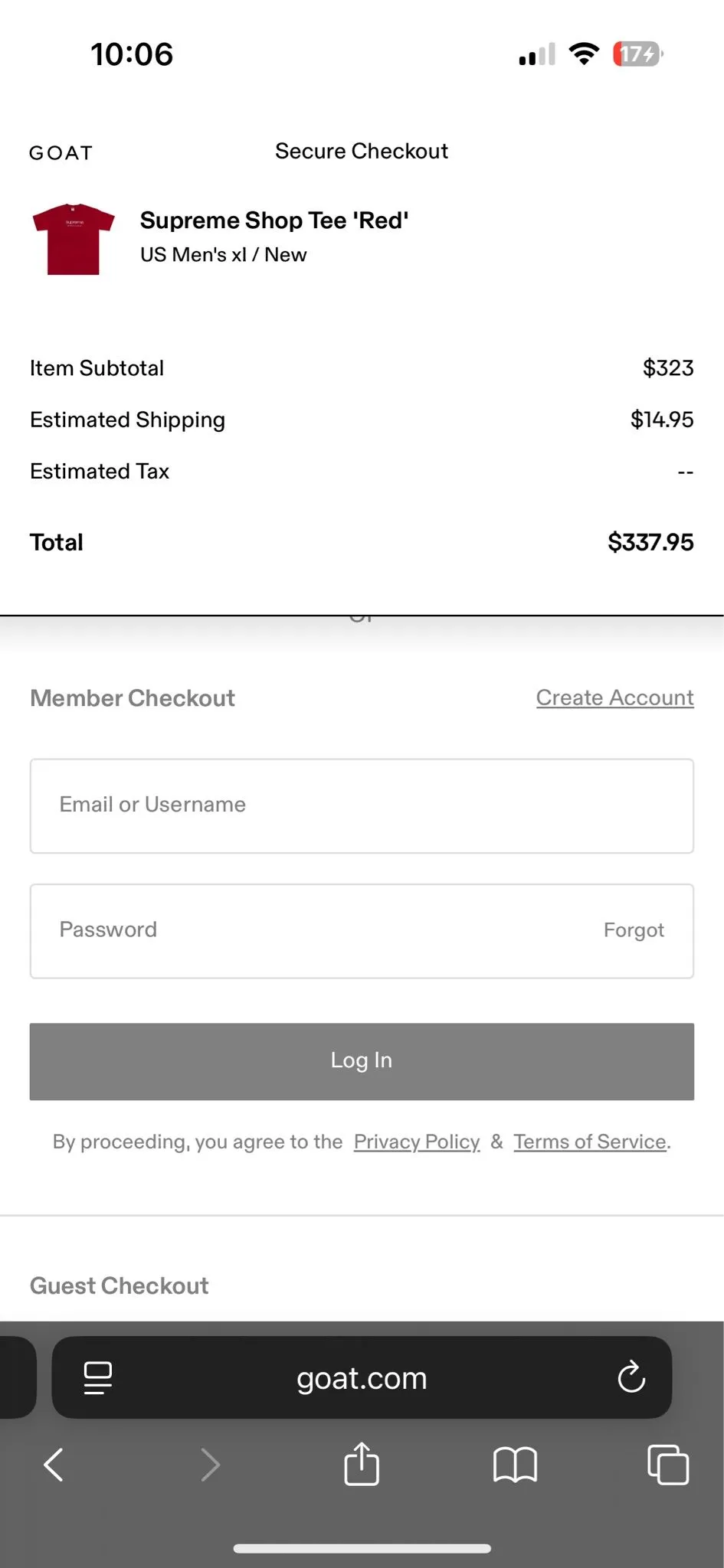Open the Supreme Shop Tee thumbnail
The width and height of the screenshot is (724, 1568).
click(x=74, y=239)
